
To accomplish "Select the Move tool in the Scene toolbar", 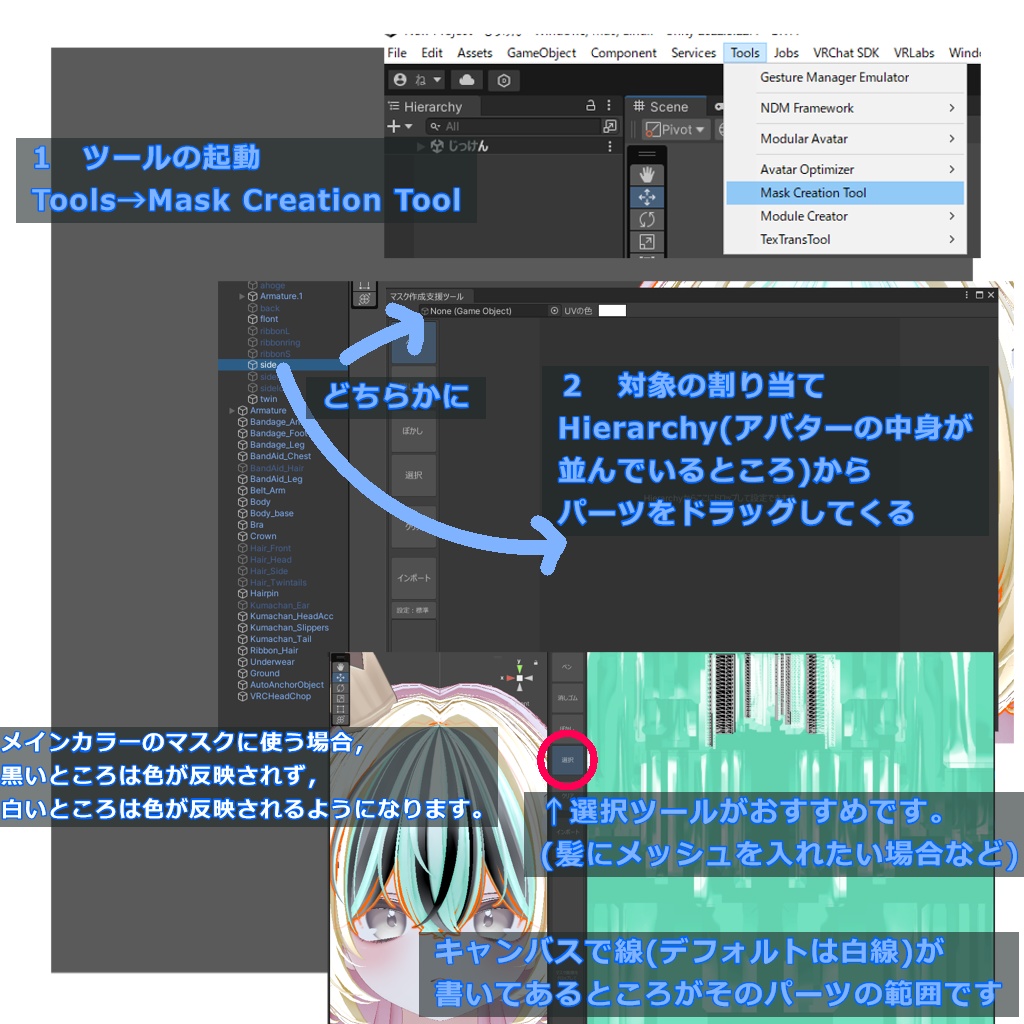I will pos(647,196).
